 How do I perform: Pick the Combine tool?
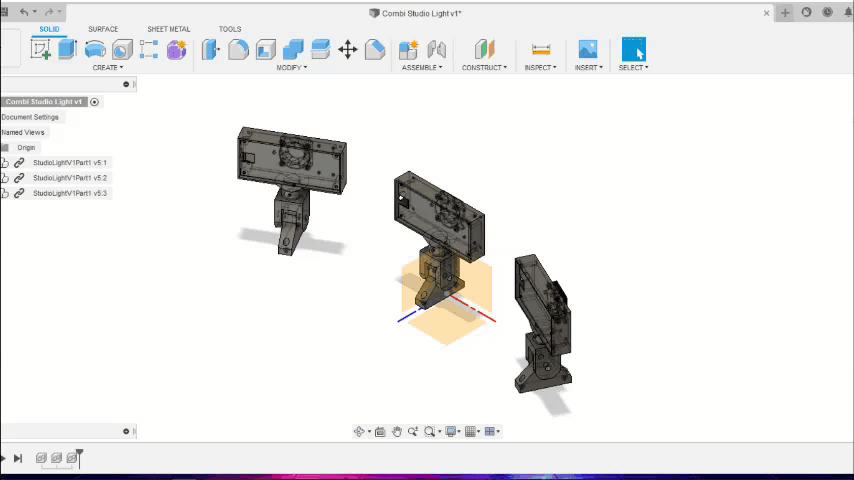[x=293, y=50]
